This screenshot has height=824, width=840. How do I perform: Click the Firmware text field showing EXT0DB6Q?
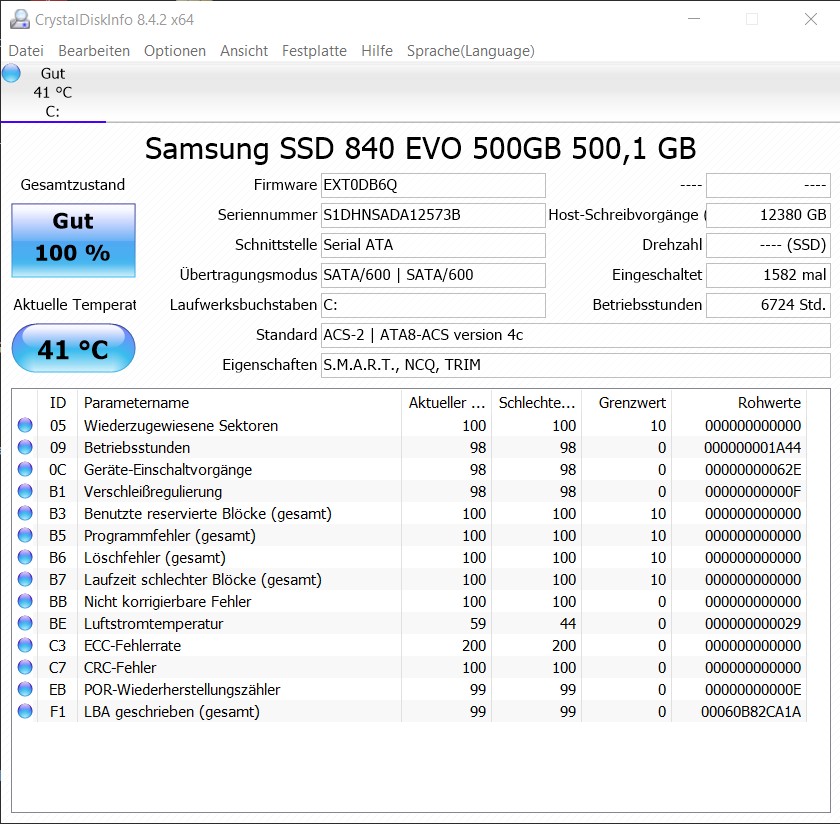tap(432, 185)
